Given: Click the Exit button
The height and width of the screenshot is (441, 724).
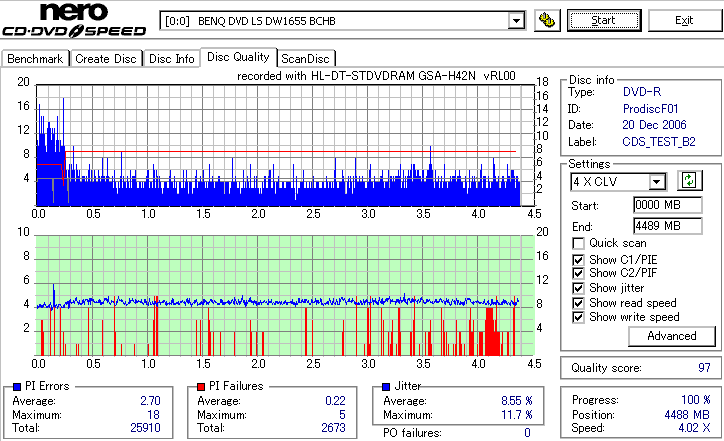Looking at the screenshot, I should point(684,20).
